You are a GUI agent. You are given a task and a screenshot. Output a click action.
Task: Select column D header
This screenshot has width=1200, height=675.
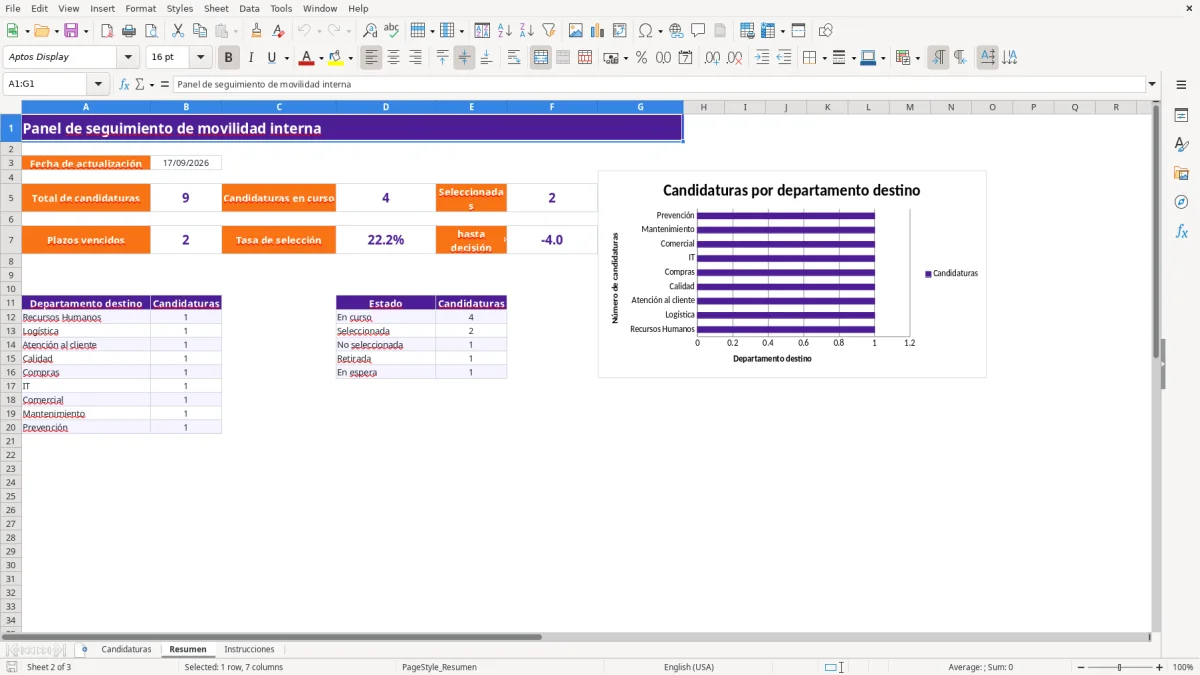click(x=385, y=107)
